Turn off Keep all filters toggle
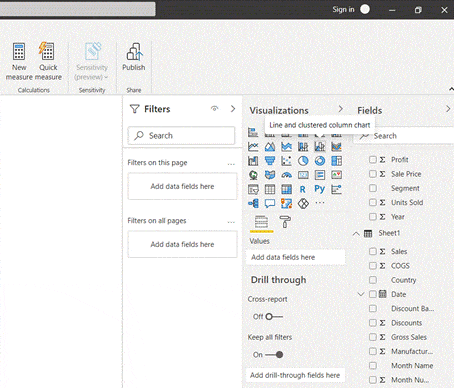 (x=274, y=354)
